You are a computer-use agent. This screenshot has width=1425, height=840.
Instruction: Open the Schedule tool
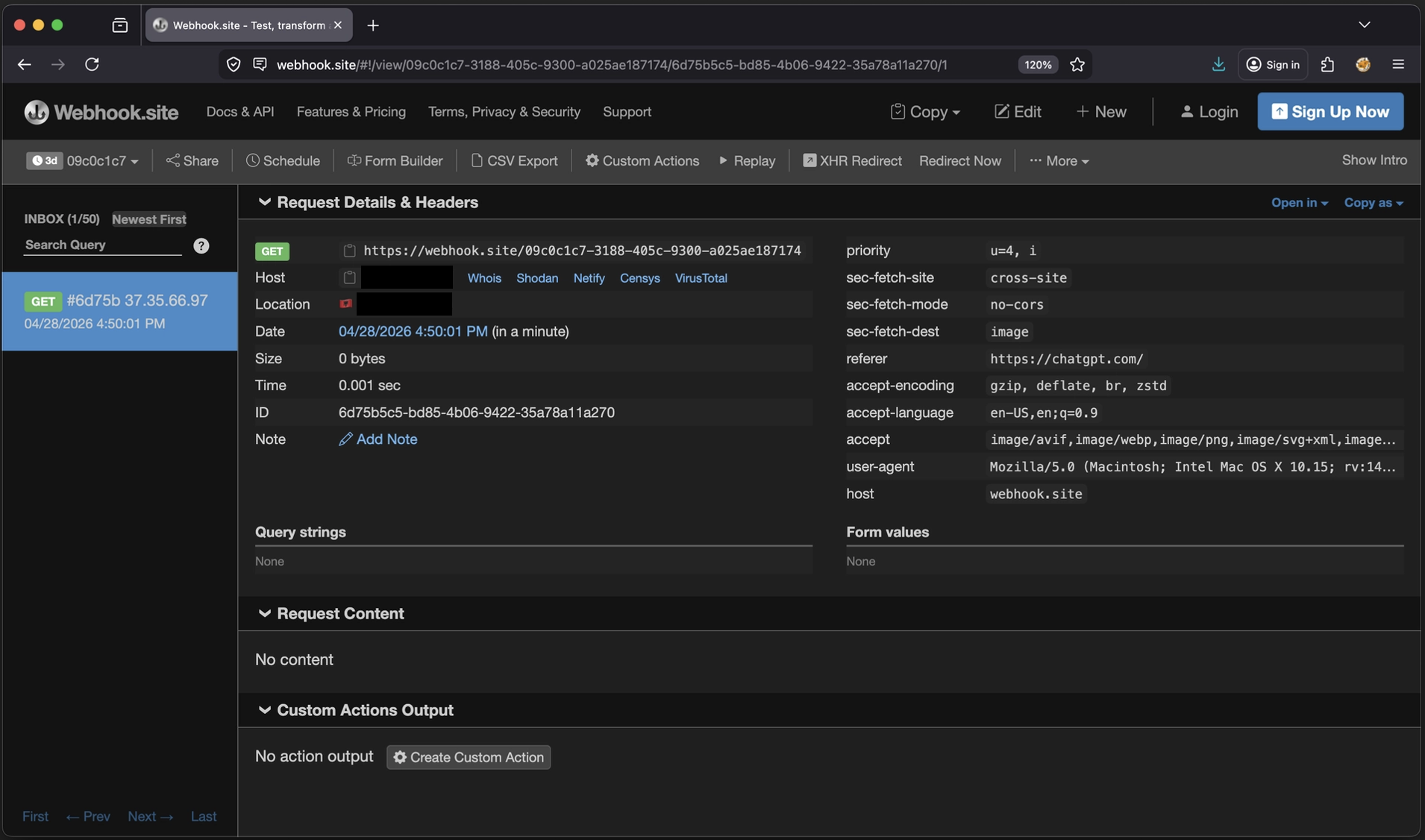pyautogui.click(x=283, y=161)
